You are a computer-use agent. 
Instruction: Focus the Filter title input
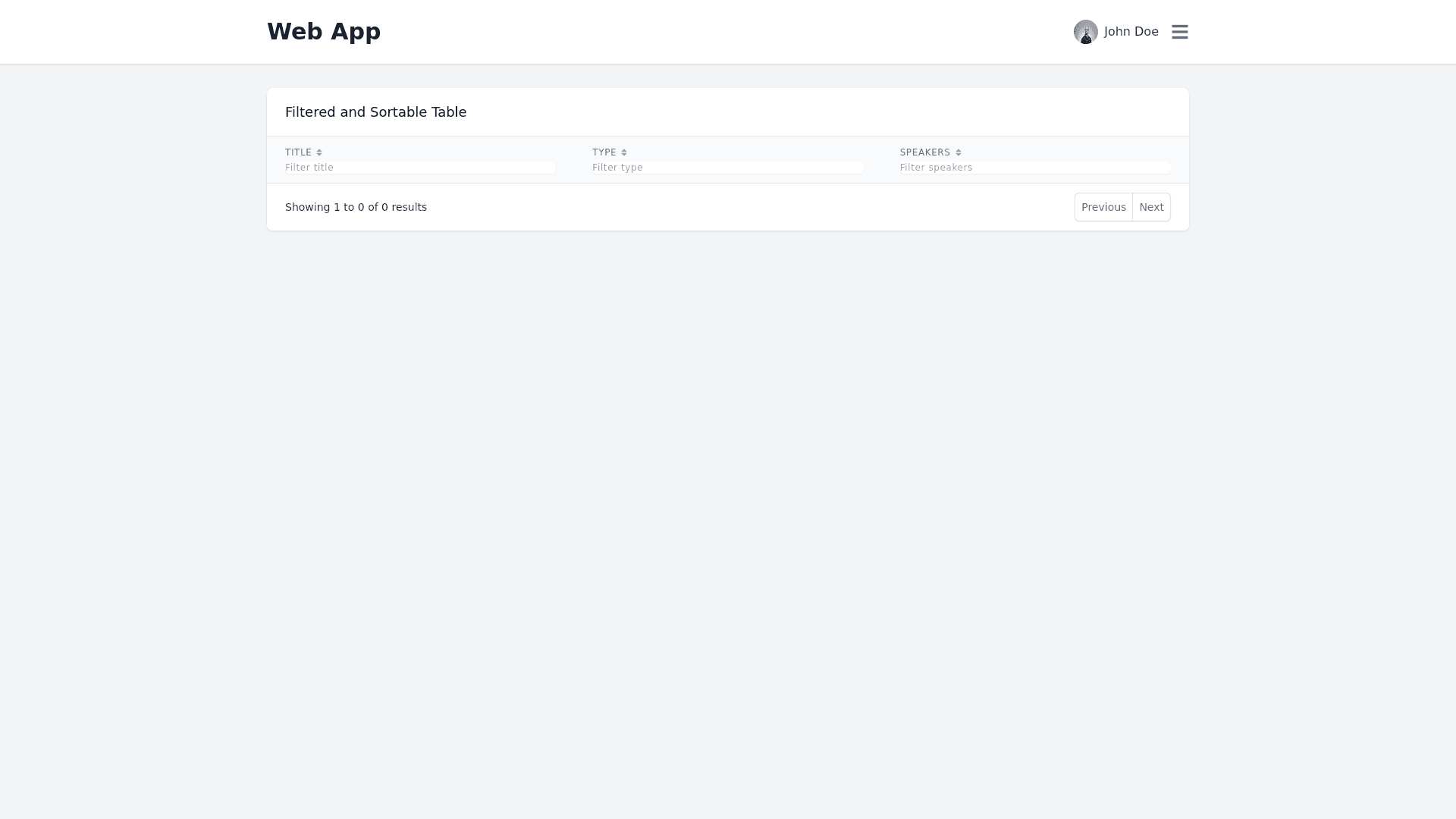[420, 168]
